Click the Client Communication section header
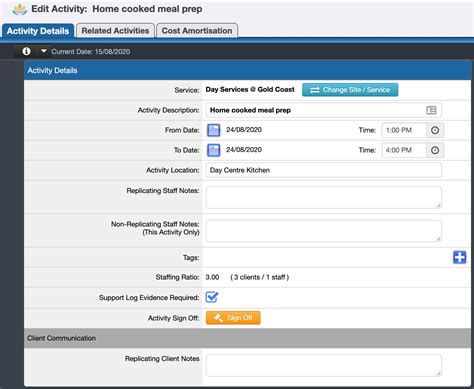The width and height of the screenshot is (474, 389). (247, 338)
